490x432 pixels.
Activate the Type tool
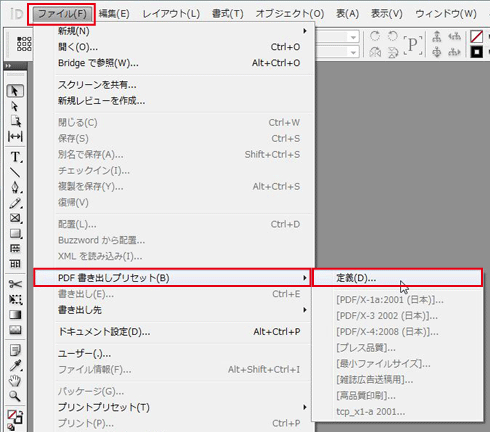click(x=15, y=157)
